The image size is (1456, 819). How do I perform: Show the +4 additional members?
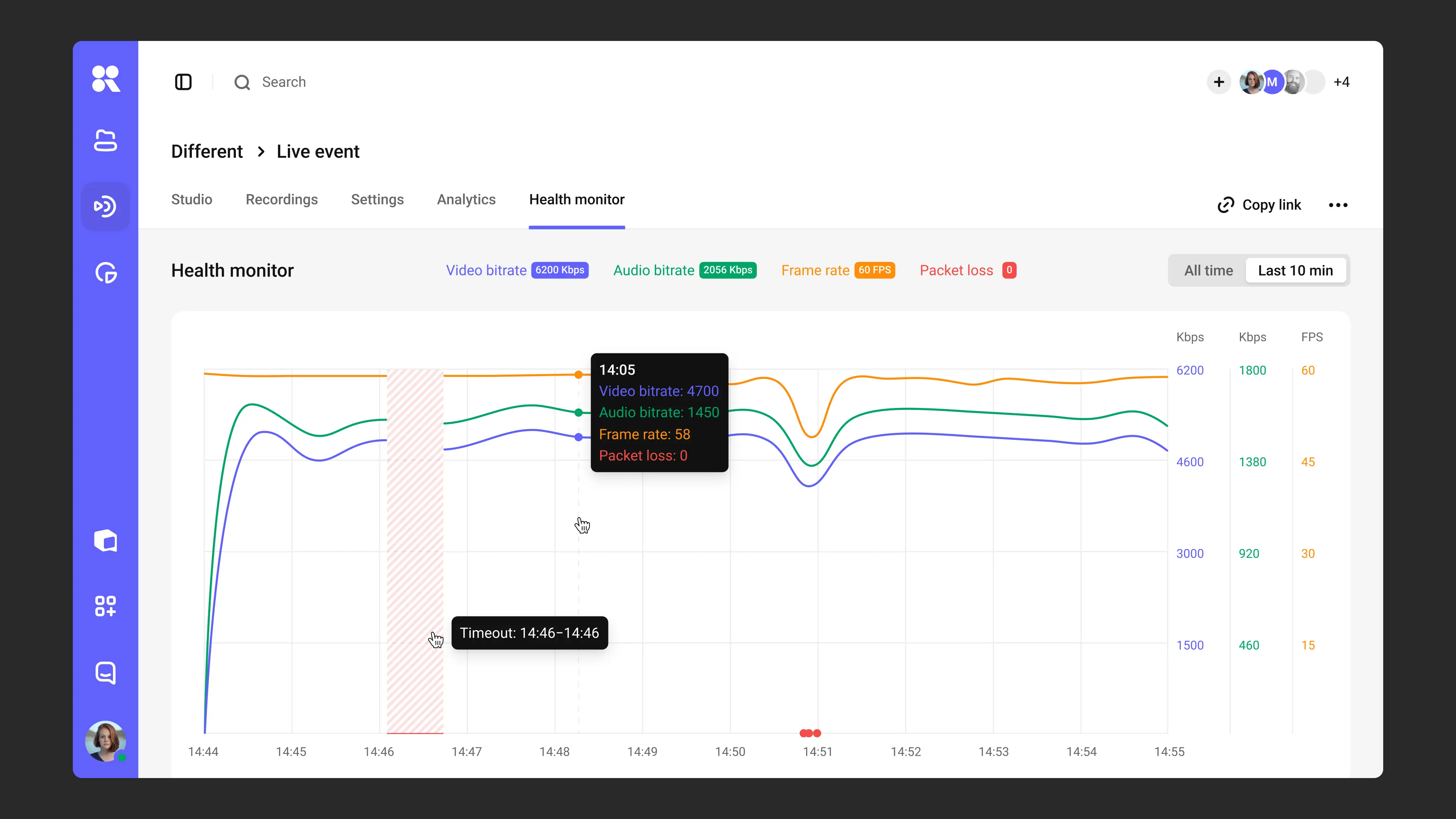tap(1341, 82)
